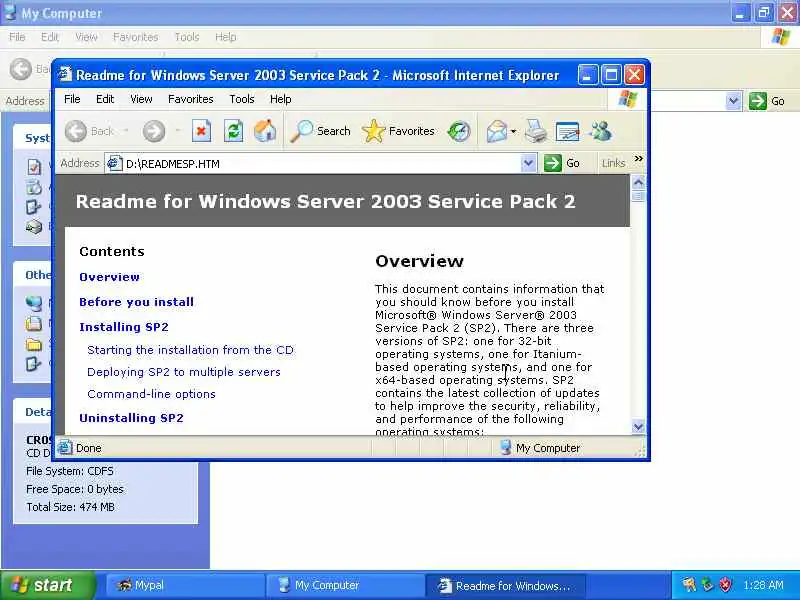Follow the Overview contents link

pyautogui.click(x=109, y=277)
